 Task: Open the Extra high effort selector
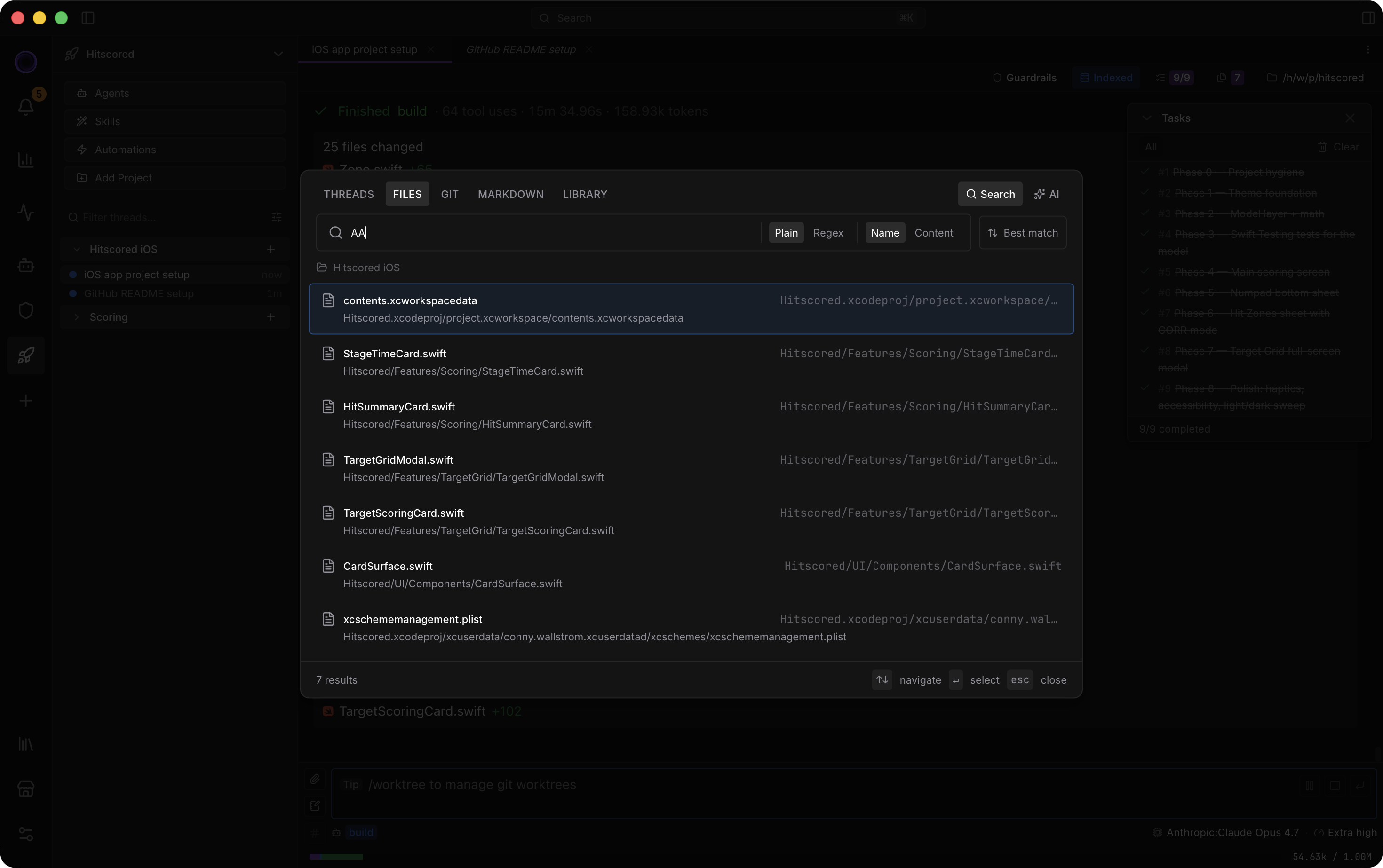1346,832
